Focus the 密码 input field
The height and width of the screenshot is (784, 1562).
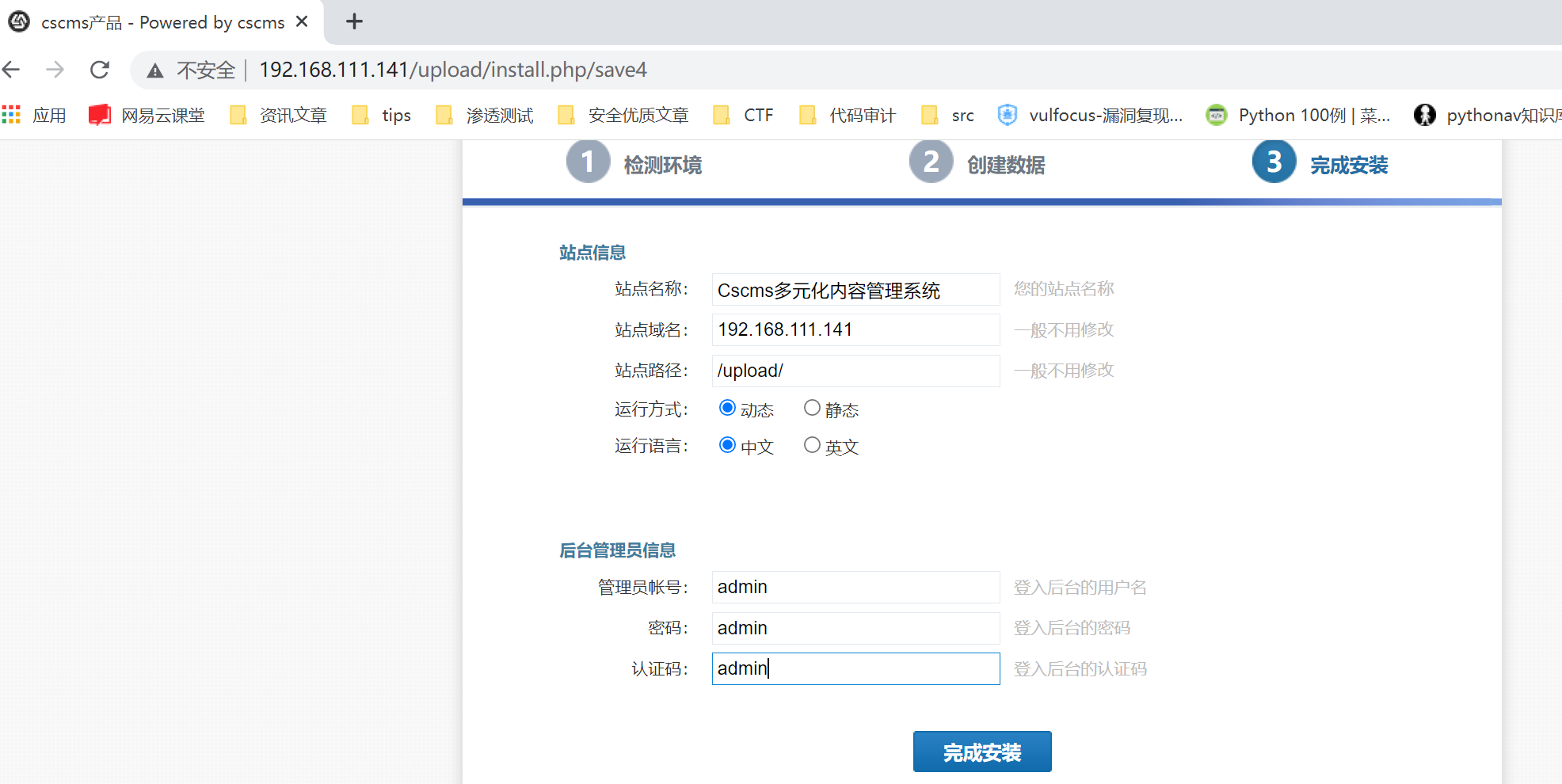855,628
